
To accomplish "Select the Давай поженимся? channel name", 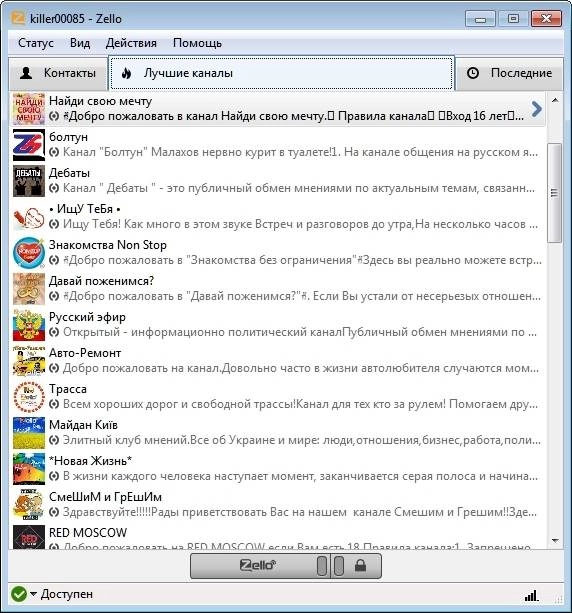I will tap(102, 281).
